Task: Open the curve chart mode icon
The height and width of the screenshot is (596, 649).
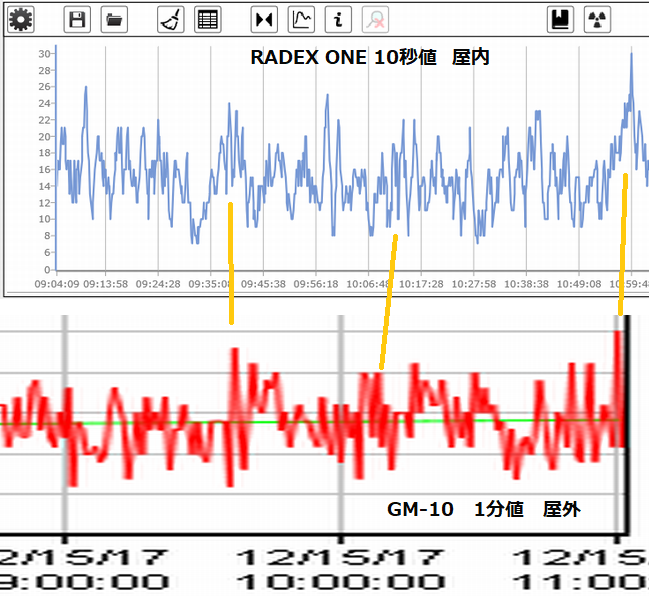Action: pos(301,19)
